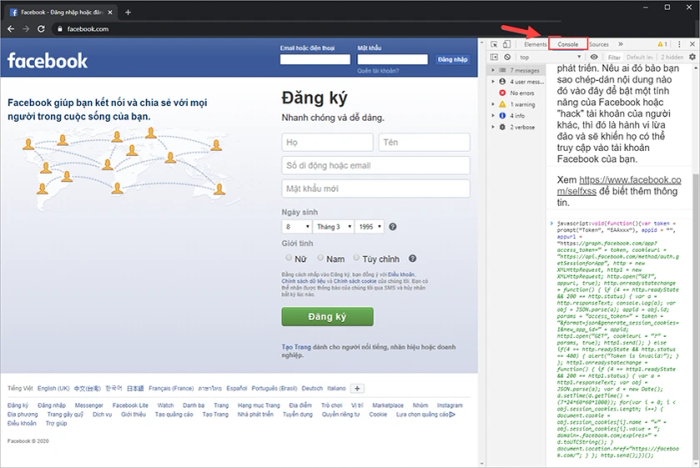Screen dimensions: 700x468
Task: Click the Mật khẩu mới password field
Action: coord(376,188)
